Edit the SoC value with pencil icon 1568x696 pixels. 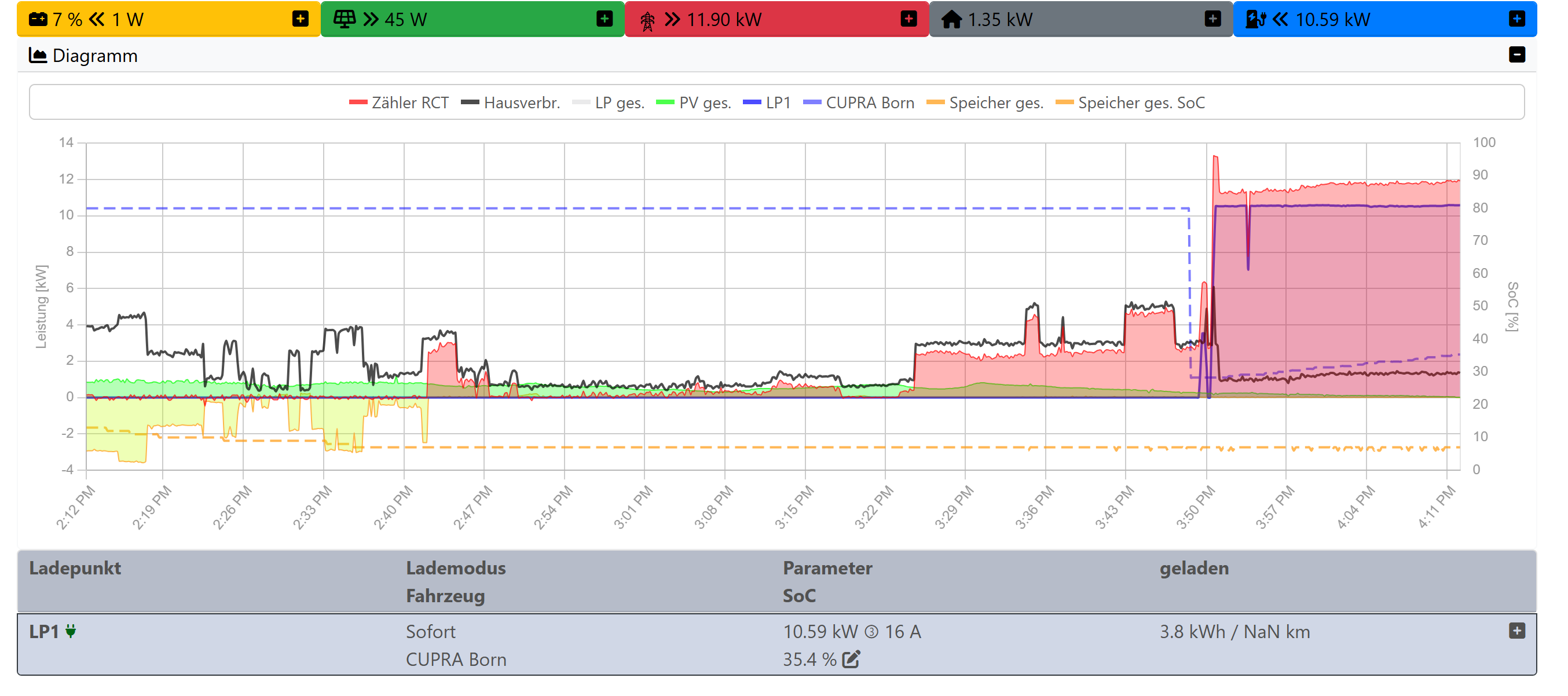click(x=851, y=660)
